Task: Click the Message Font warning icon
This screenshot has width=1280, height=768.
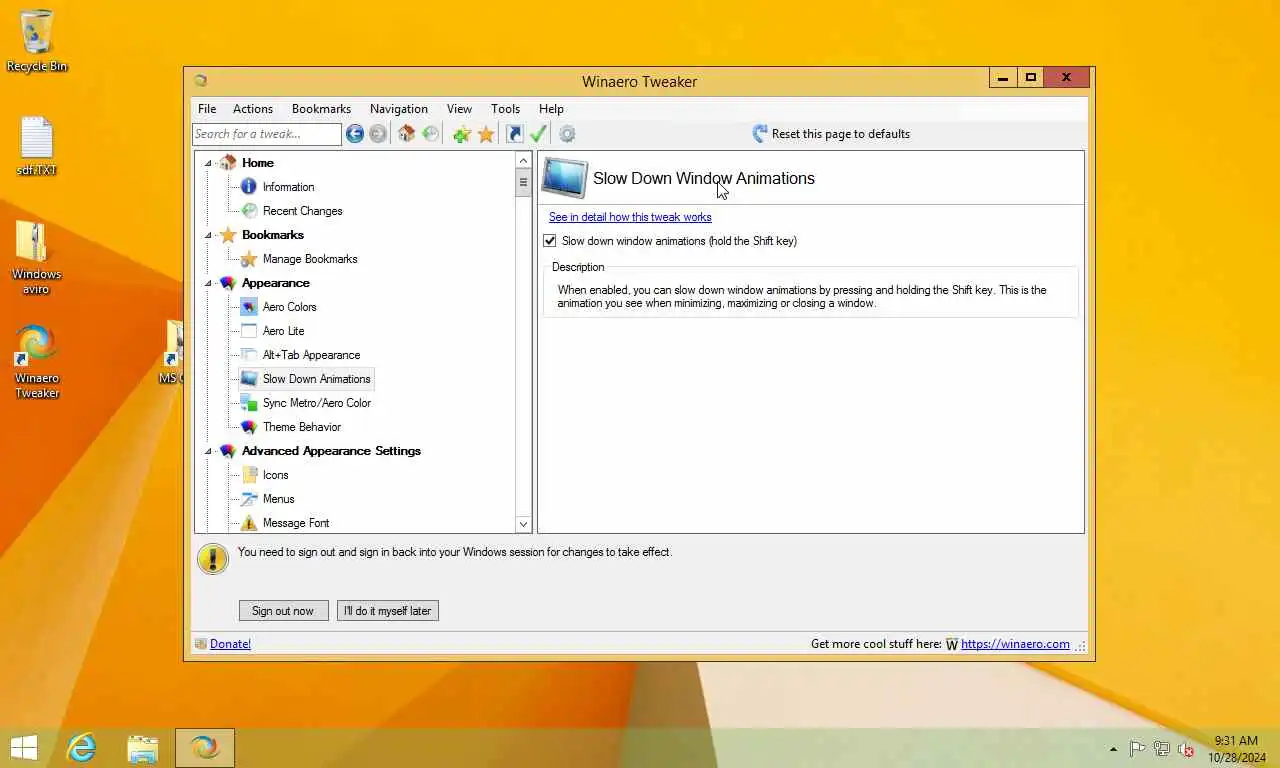Action: (x=249, y=523)
